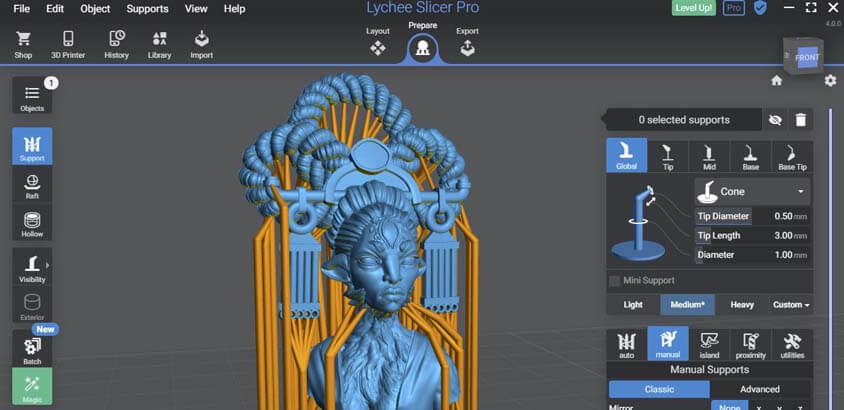Import a model file
This screenshot has height=410, width=844.
click(201, 45)
